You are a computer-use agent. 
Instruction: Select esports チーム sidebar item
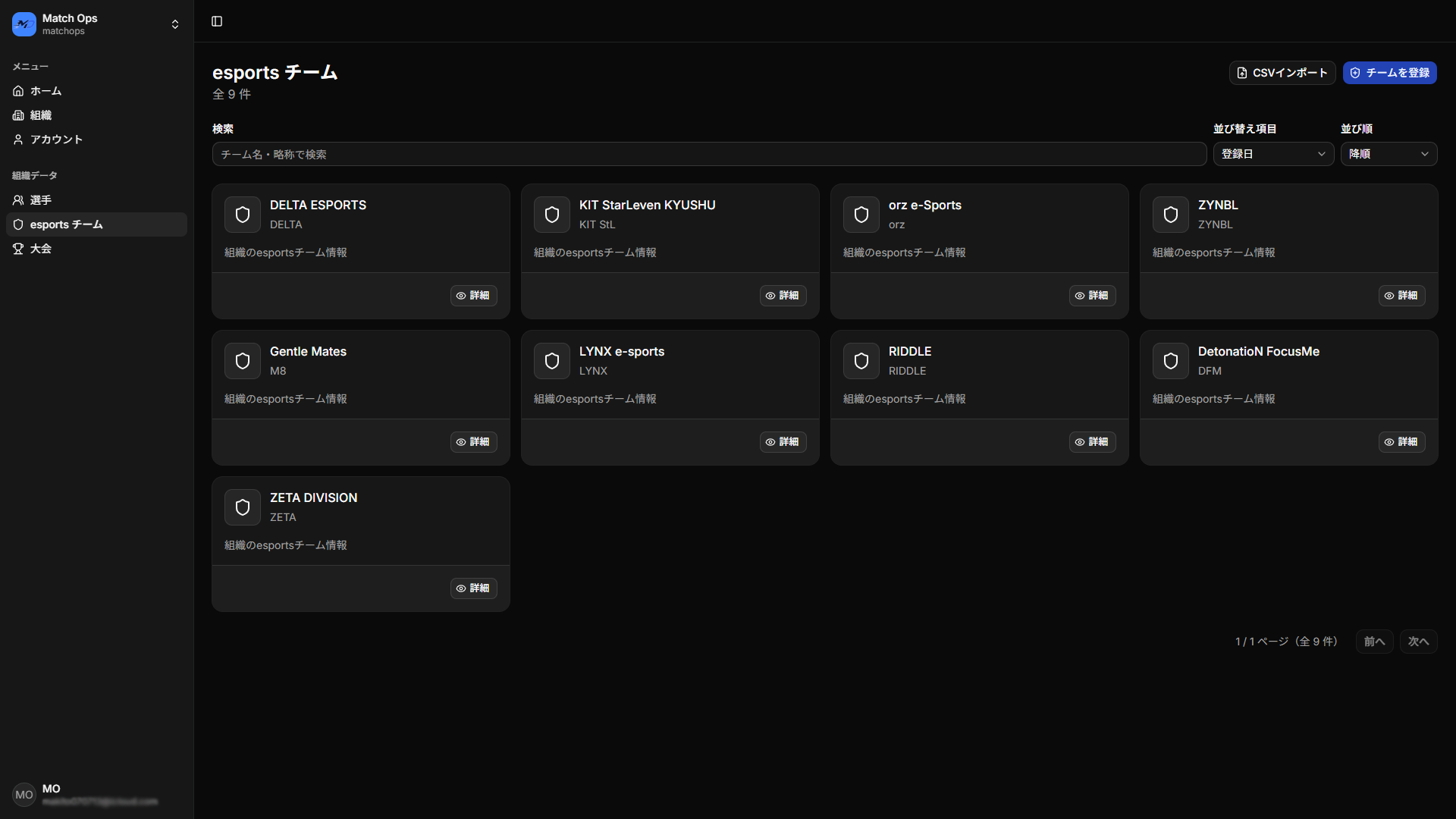point(96,224)
